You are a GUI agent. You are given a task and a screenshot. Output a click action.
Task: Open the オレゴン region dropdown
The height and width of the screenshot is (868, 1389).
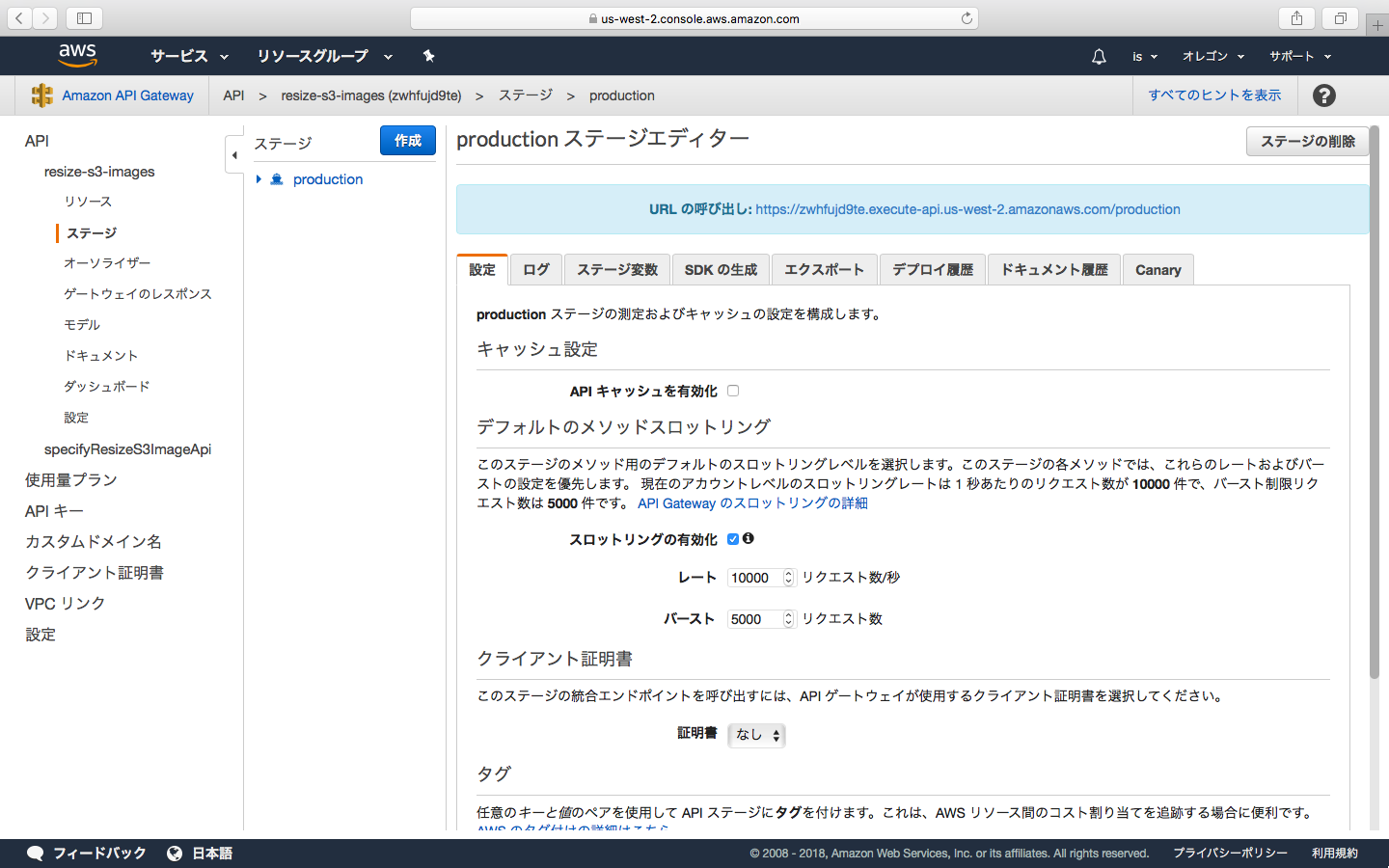[x=1213, y=56]
